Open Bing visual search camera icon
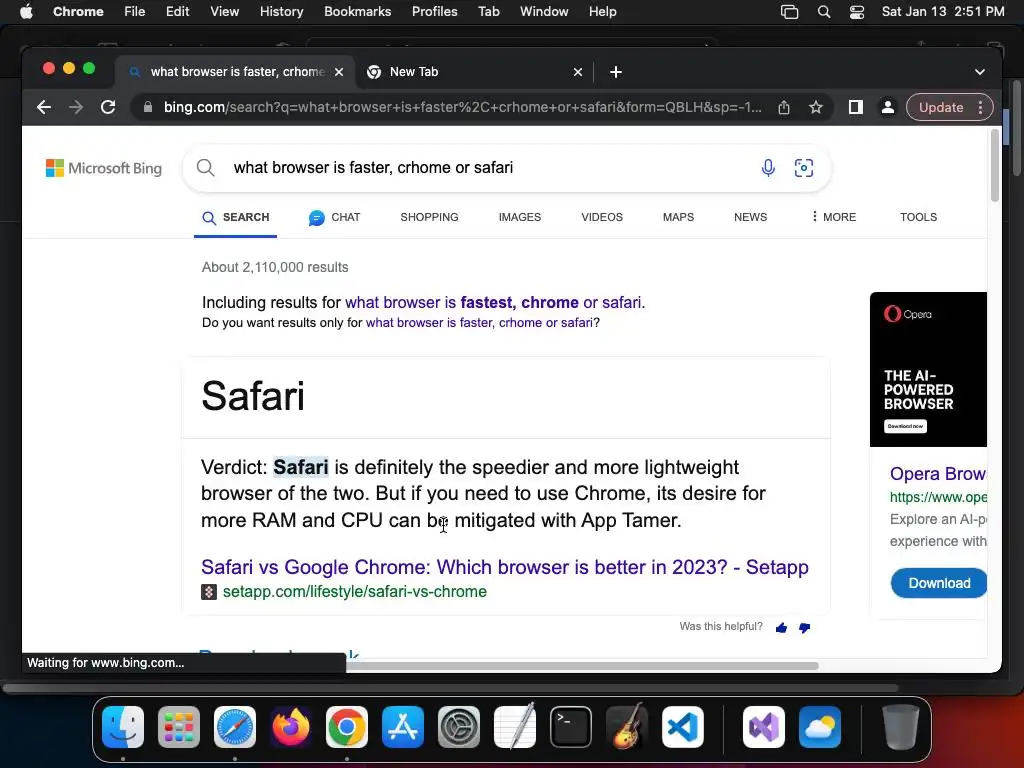 pyautogui.click(x=803, y=168)
